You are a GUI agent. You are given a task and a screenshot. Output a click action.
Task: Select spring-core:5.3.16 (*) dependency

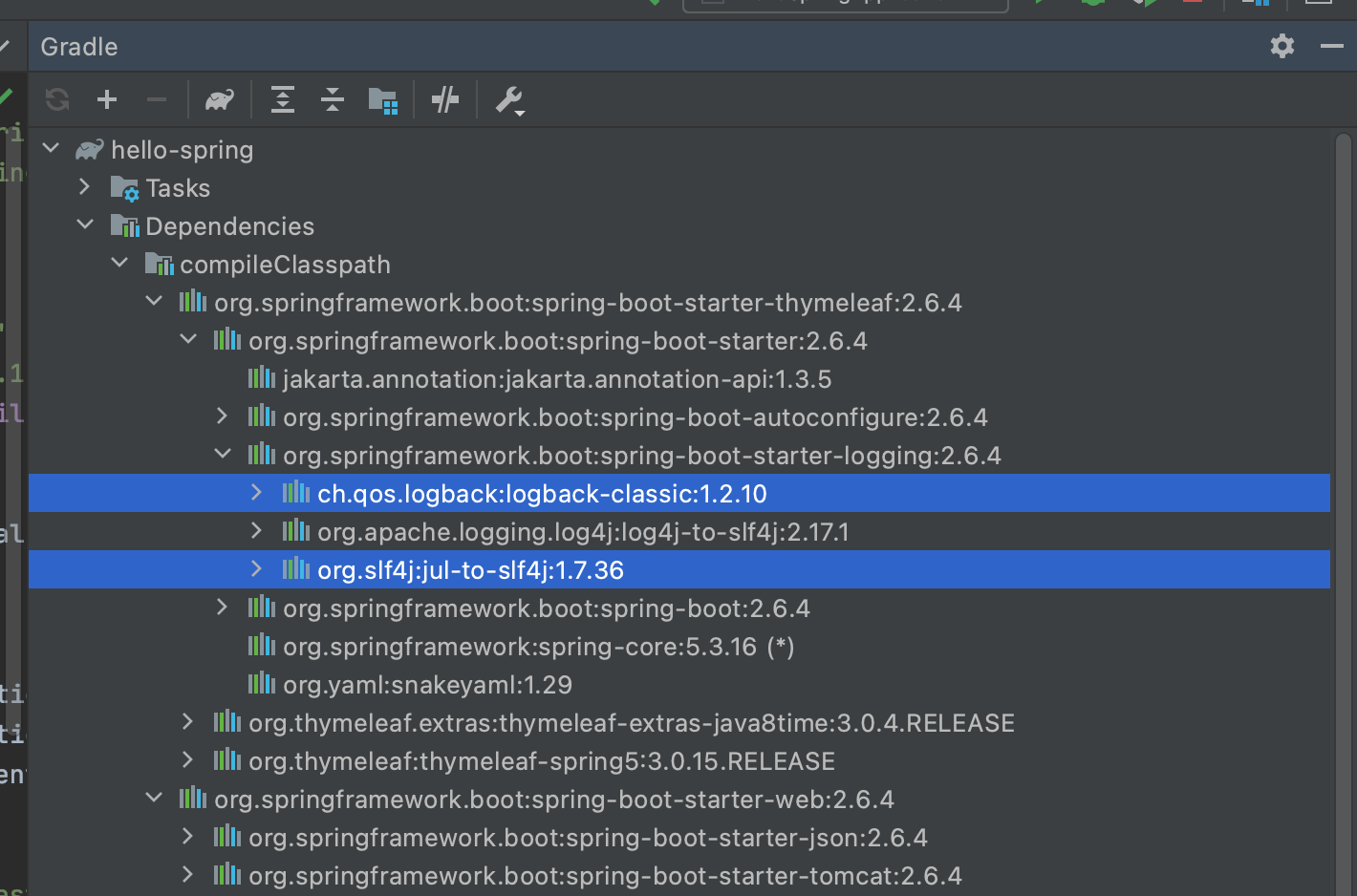tap(679, 647)
